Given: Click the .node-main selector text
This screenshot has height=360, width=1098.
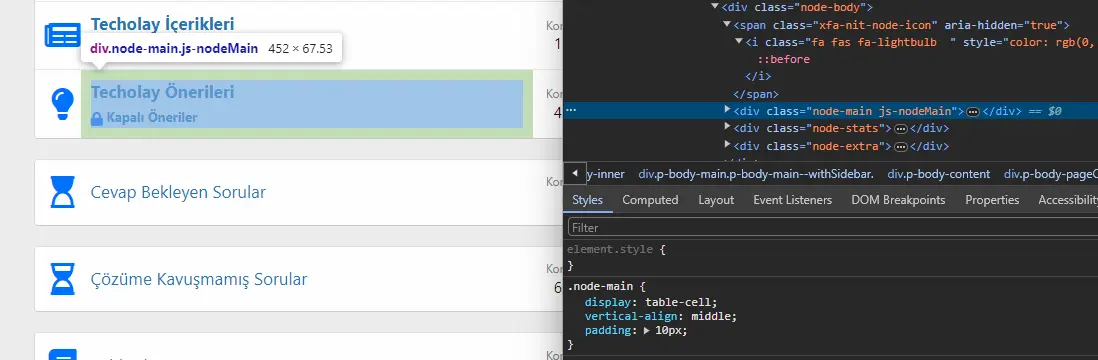Looking at the screenshot, I should point(600,286).
